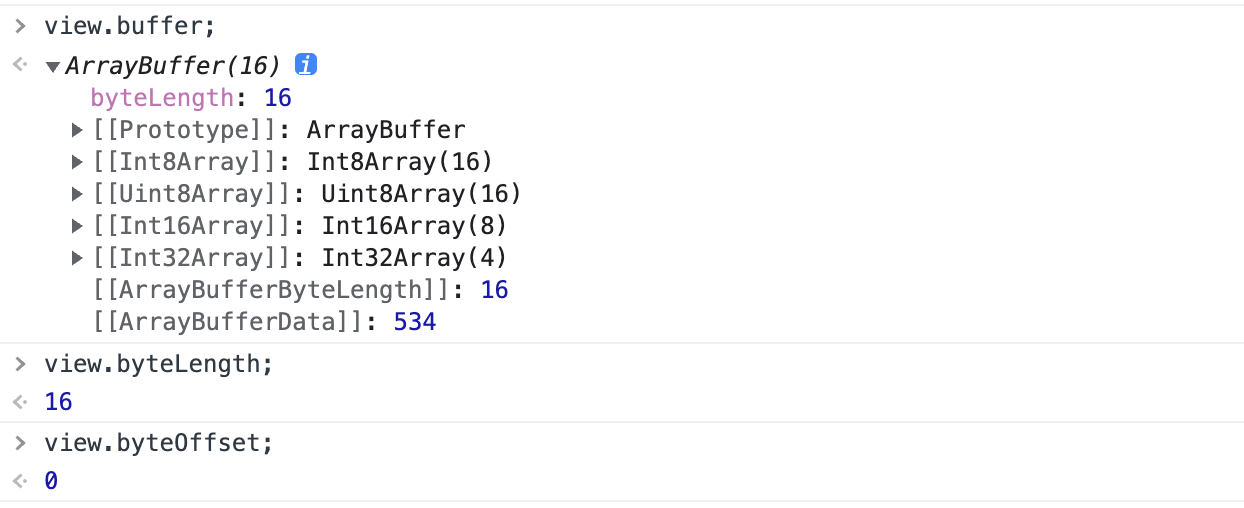
Task: Click the output arrow beside result 16
Action: [x=20, y=402]
